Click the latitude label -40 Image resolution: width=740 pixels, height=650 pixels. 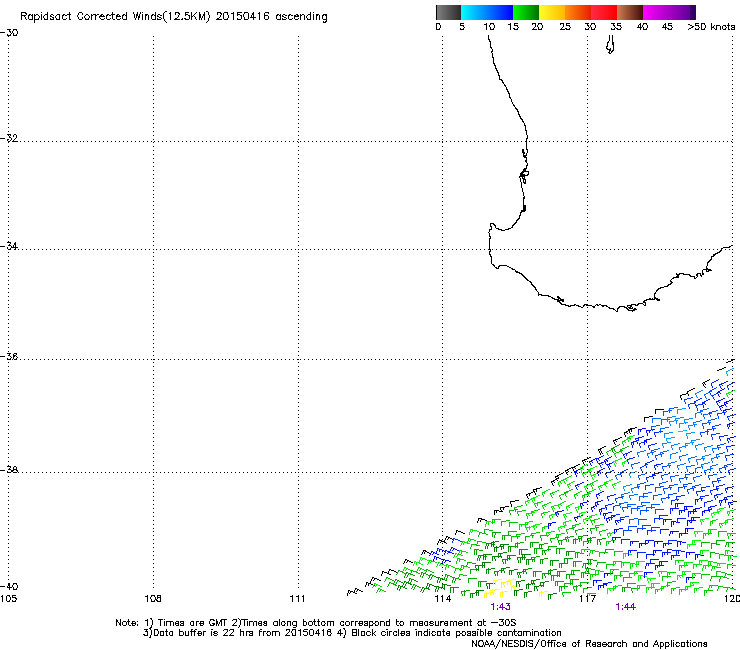coord(9,586)
